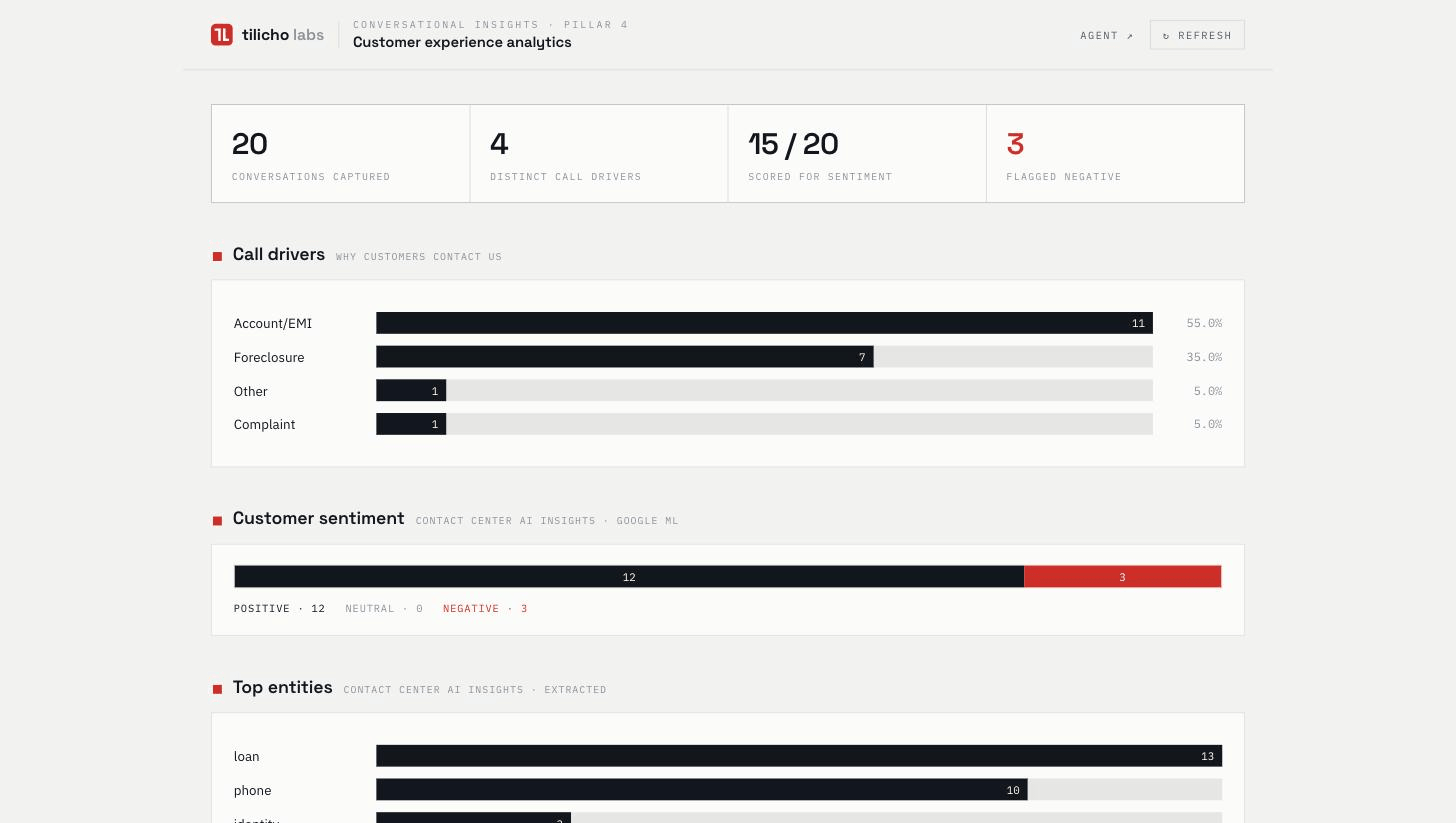Click the 'CONTACT CENTER AI INSIGHTS · EXTRACTED' subtitle

(x=475, y=690)
